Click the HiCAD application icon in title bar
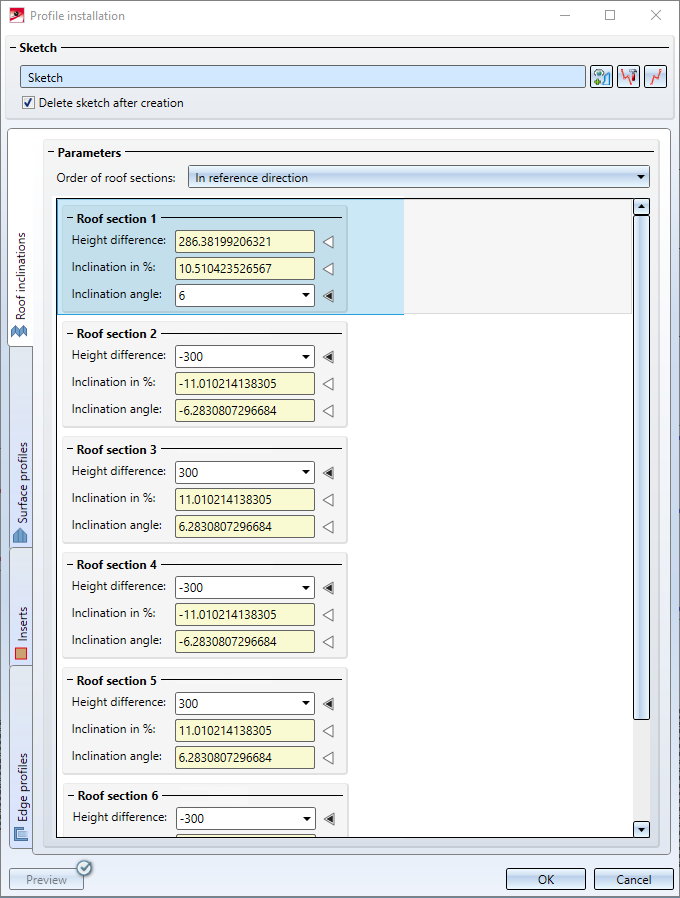This screenshot has width=680, height=898. pos(17,15)
